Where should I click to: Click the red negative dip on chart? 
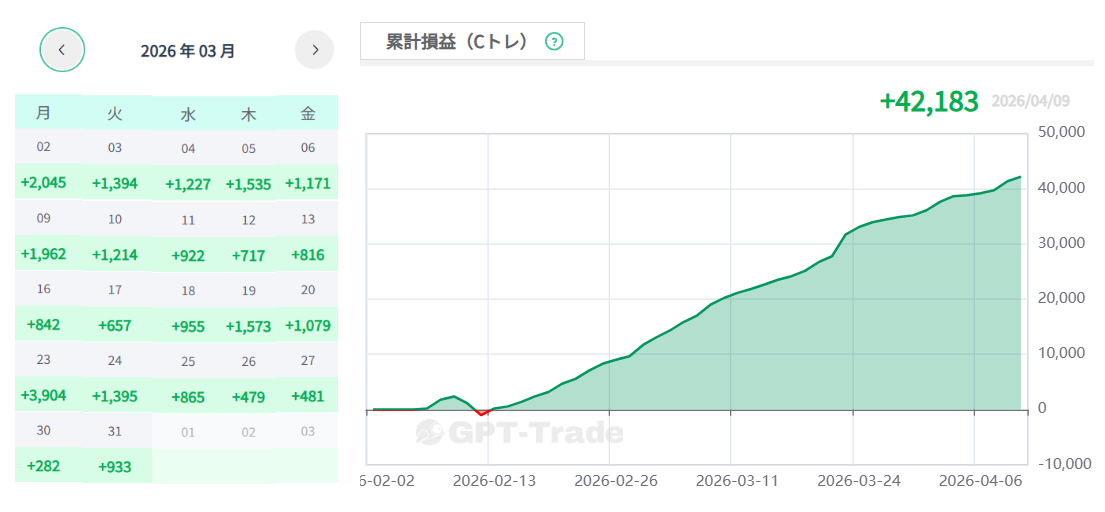[482, 413]
